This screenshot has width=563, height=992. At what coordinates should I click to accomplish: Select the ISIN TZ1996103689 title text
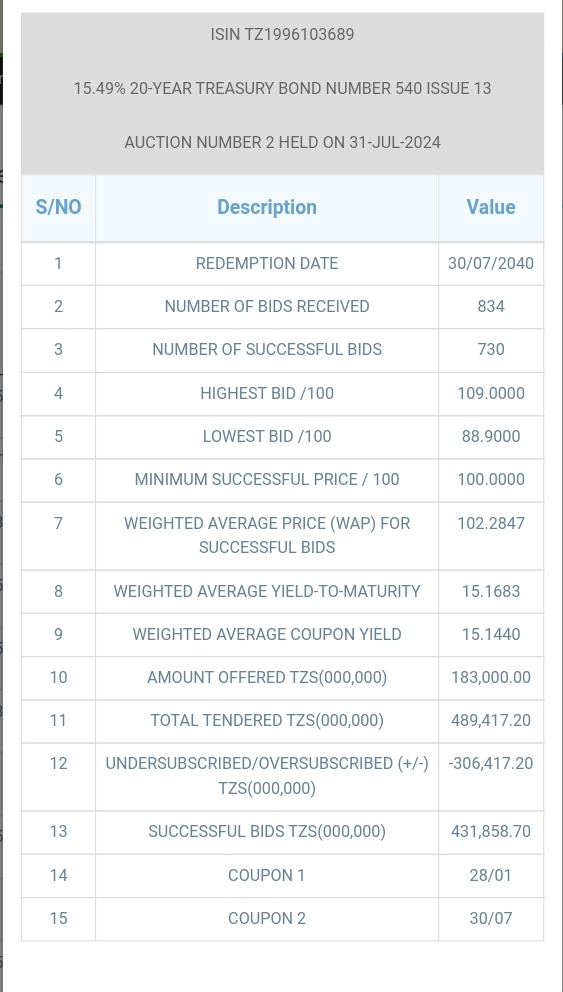(282, 34)
